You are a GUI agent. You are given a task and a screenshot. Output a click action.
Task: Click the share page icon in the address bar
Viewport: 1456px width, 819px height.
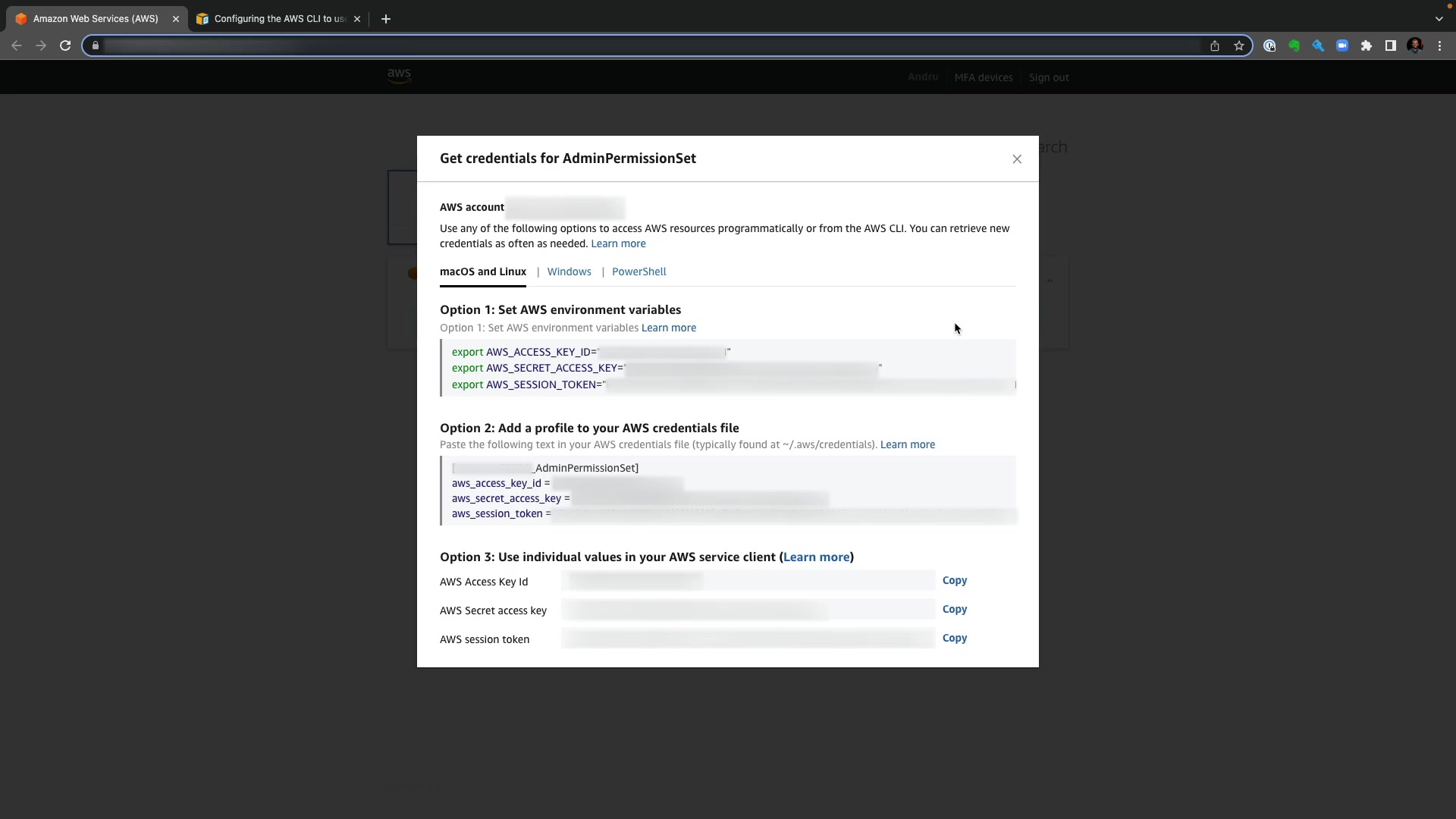pos(1215,45)
